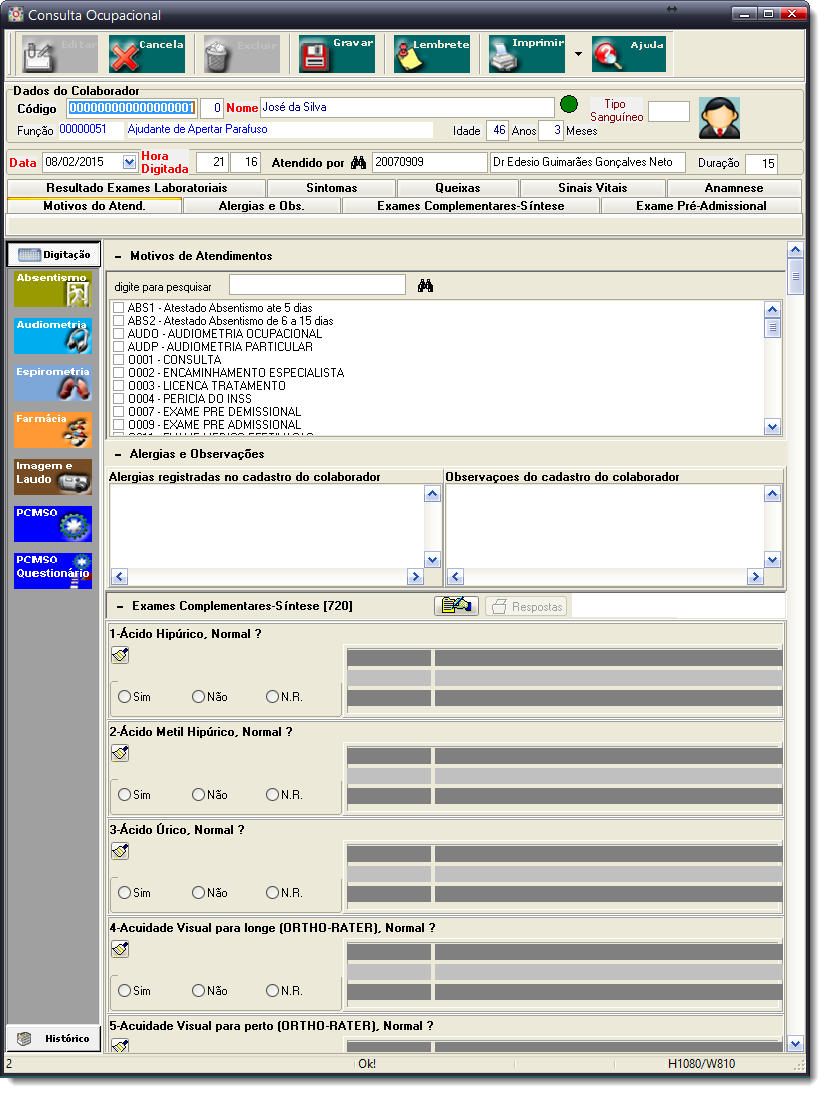
Task: Click down arrow of motivos list scrollbar
Action: pyautogui.click(x=772, y=427)
